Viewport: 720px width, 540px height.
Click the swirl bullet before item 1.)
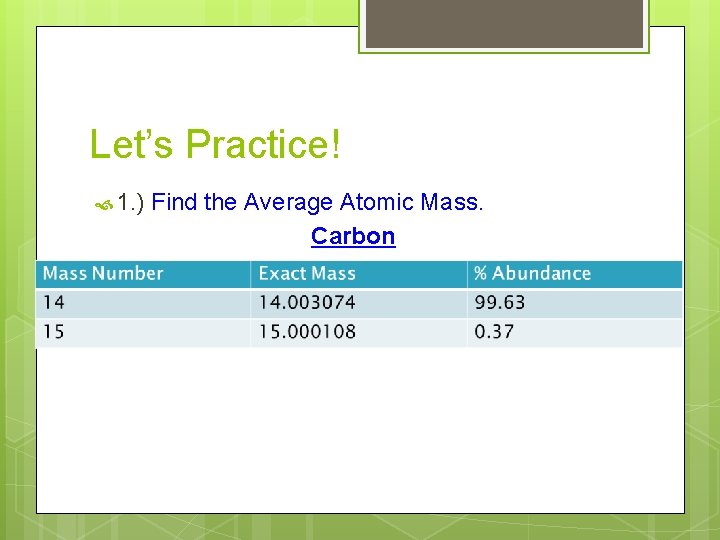pos(104,205)
